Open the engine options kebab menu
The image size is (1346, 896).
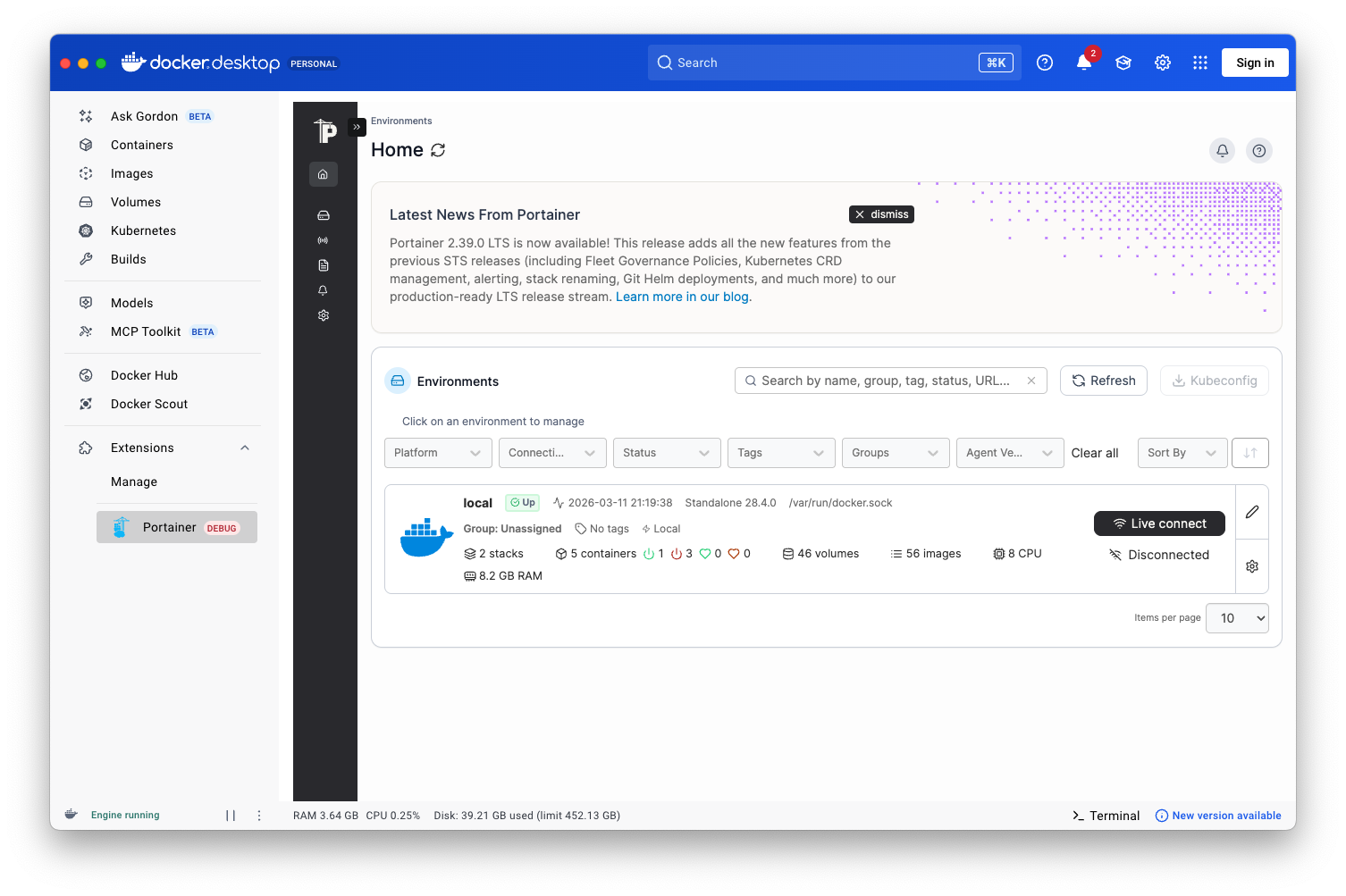(x=259, y=816)
